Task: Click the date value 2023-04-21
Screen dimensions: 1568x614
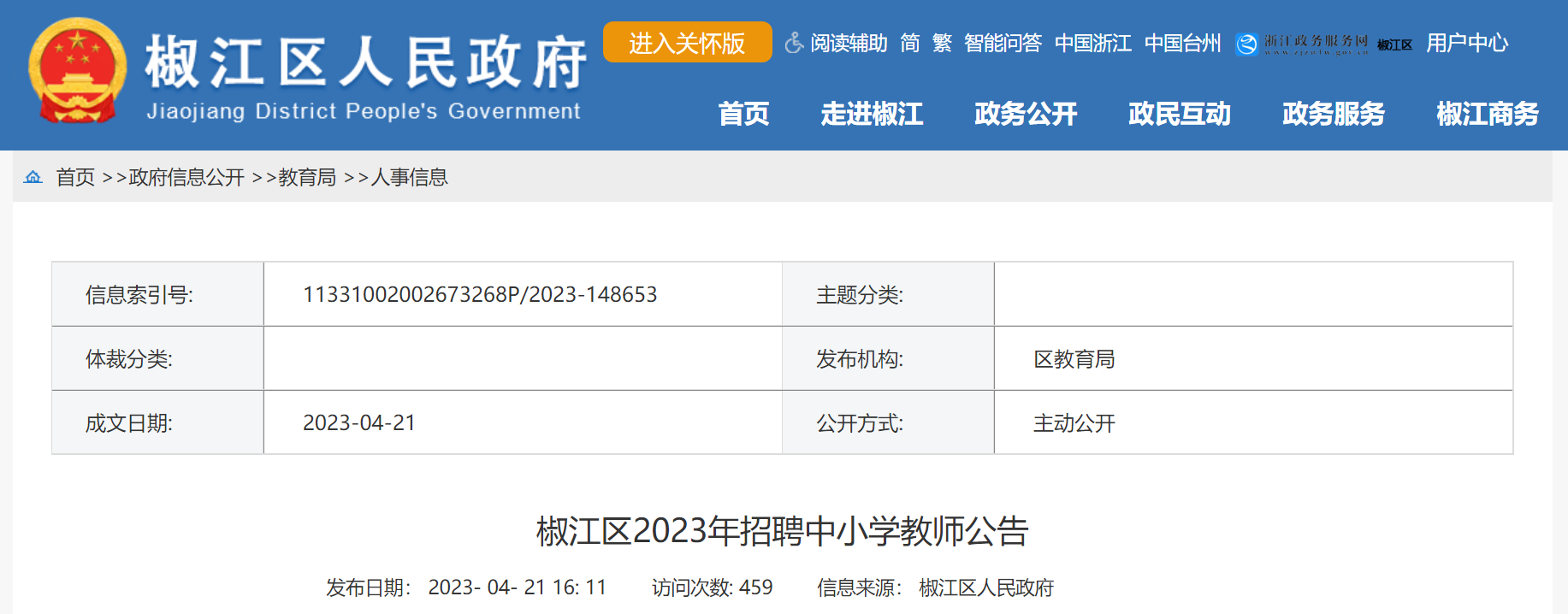Action: [x=359, y=422]
